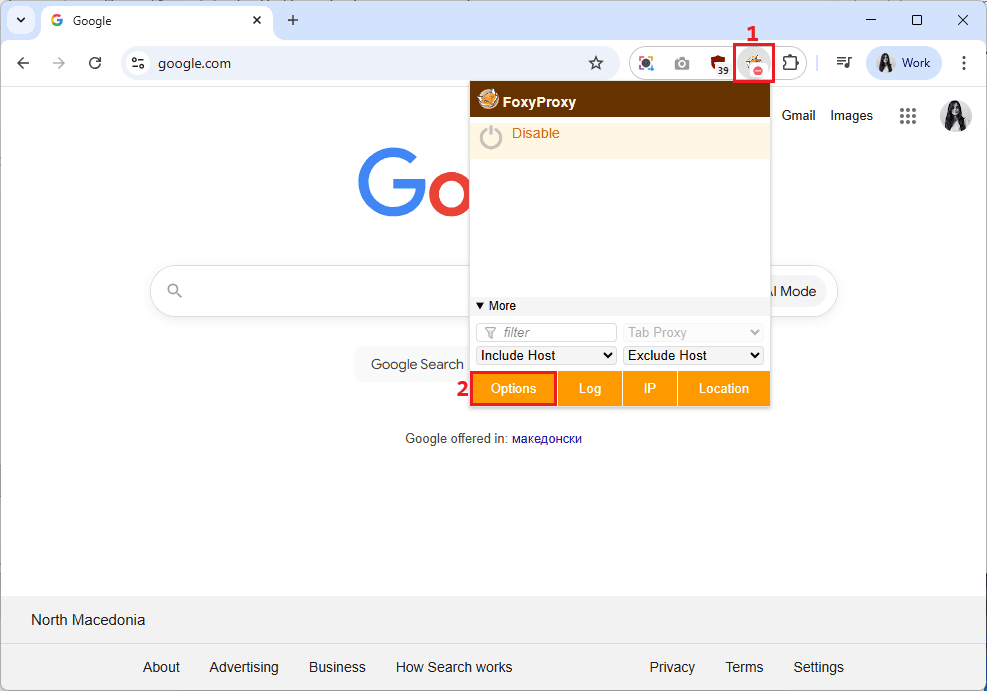Click the Gmail link
Screen dimensions: 987x691
pyautogui.click(x=798, y=116)
